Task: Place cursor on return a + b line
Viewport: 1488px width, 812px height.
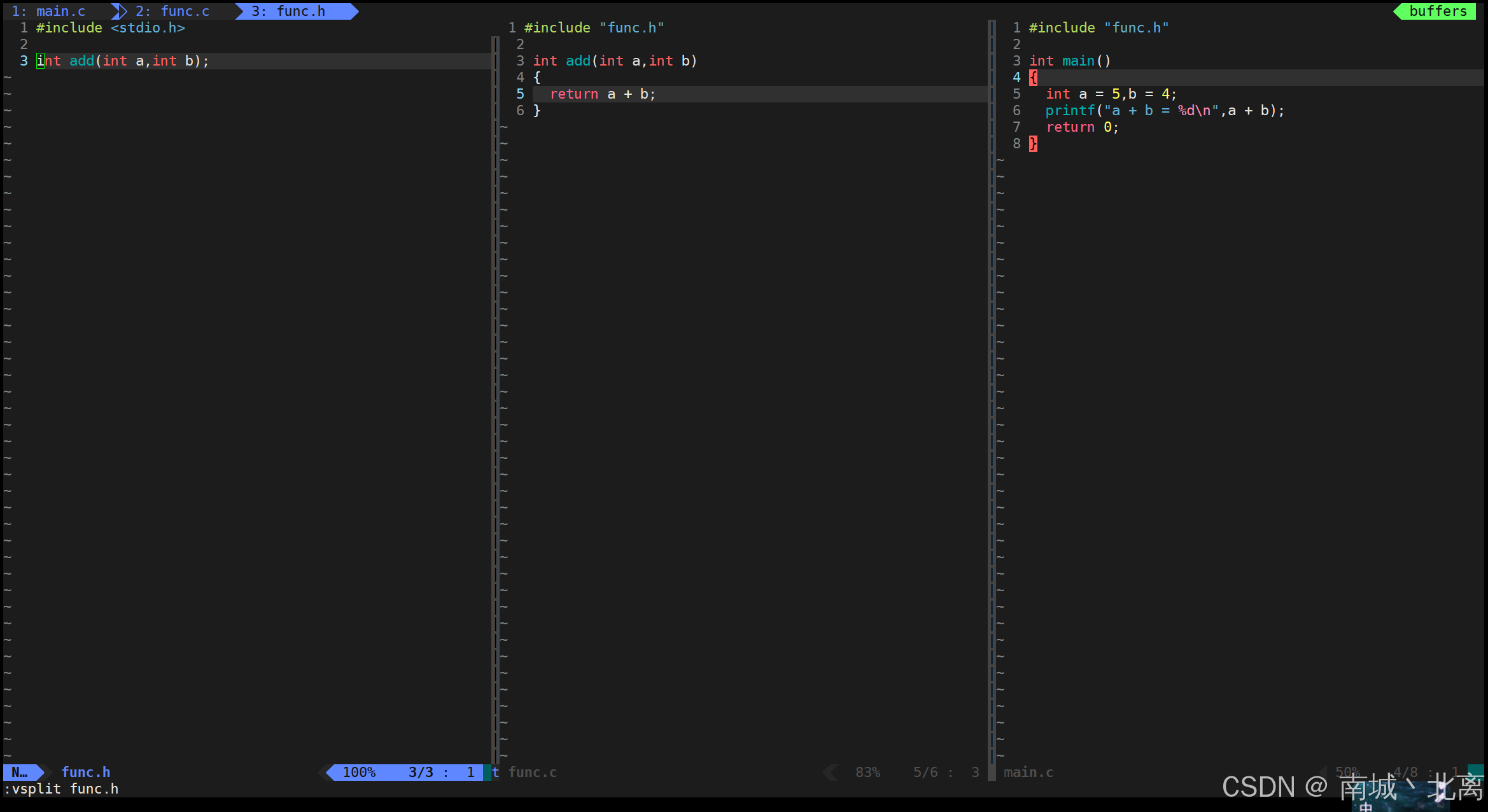Action: [602, 94]
